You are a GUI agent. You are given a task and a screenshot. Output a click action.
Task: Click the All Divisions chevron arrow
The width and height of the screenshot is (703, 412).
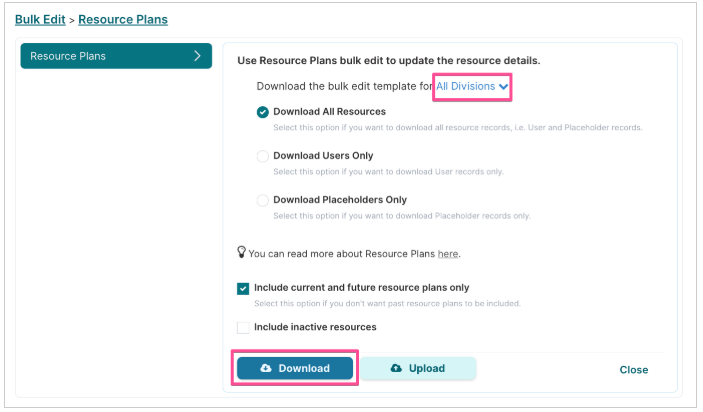tap(503, 87)
